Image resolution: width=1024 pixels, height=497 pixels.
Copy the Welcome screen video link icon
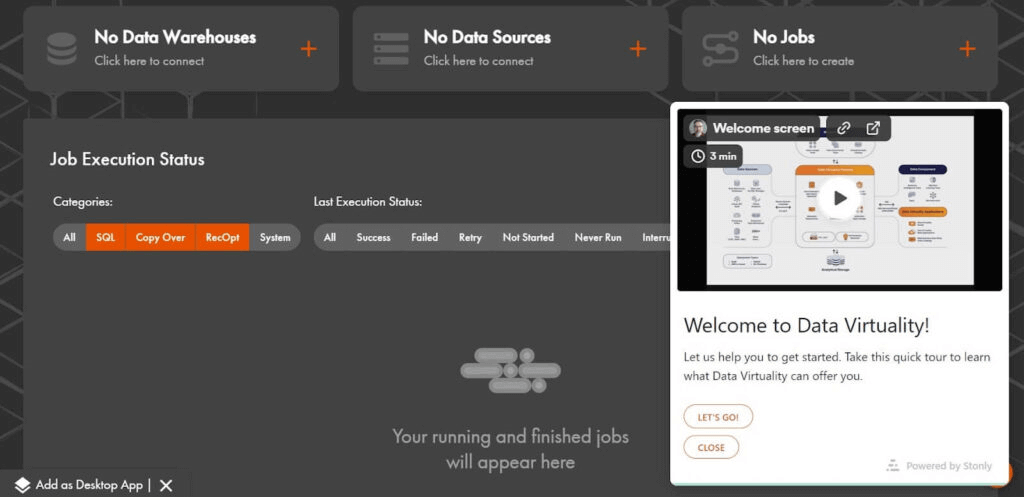[844, 128]
